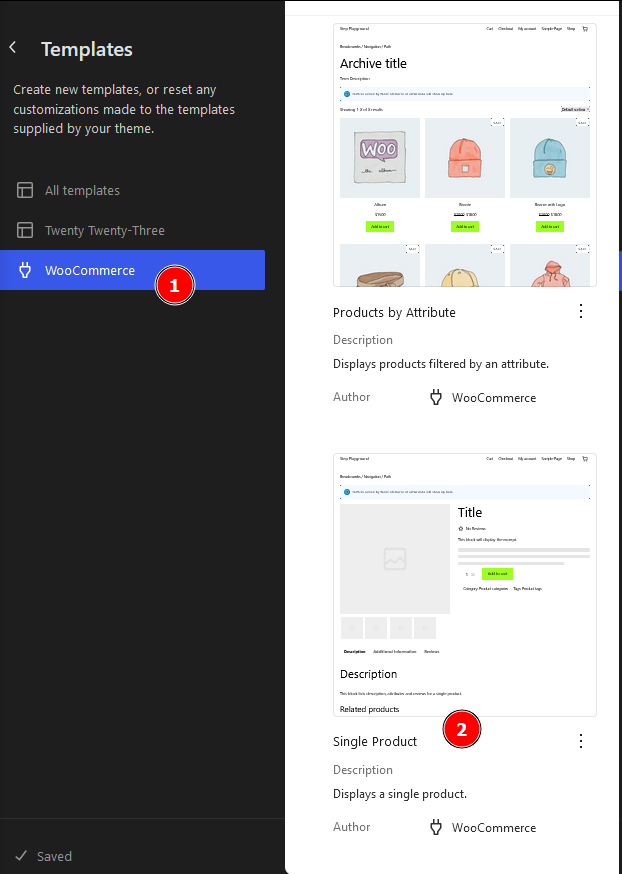The image size is (622, 874).
Task: Open the Single Product preview thumbnail
Action: 465,585
